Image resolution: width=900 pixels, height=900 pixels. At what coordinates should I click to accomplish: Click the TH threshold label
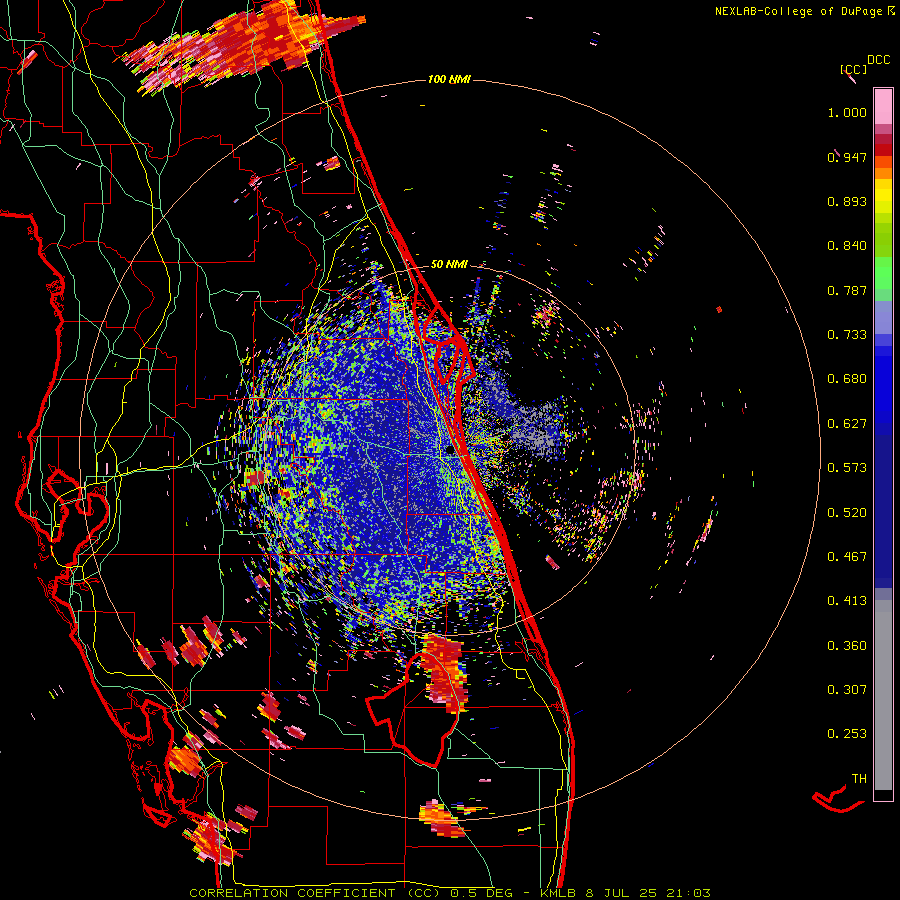859,779
